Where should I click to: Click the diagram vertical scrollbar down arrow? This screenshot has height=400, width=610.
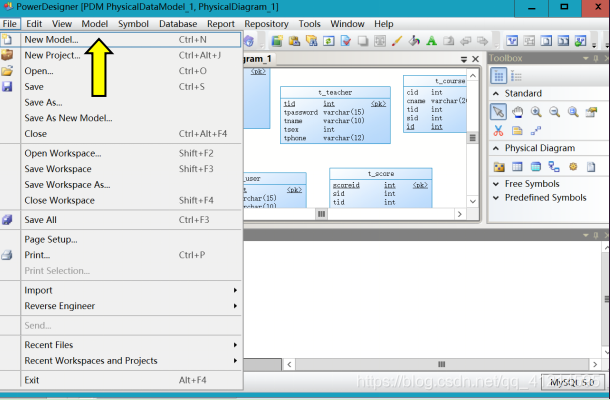click(x=473, y=202)
